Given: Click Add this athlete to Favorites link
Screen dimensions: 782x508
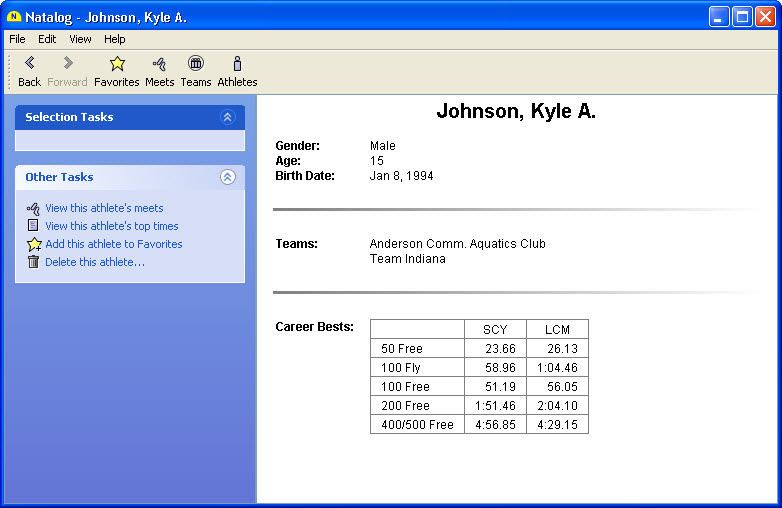Looking at the screenshot, I should (x=113, y=244).
